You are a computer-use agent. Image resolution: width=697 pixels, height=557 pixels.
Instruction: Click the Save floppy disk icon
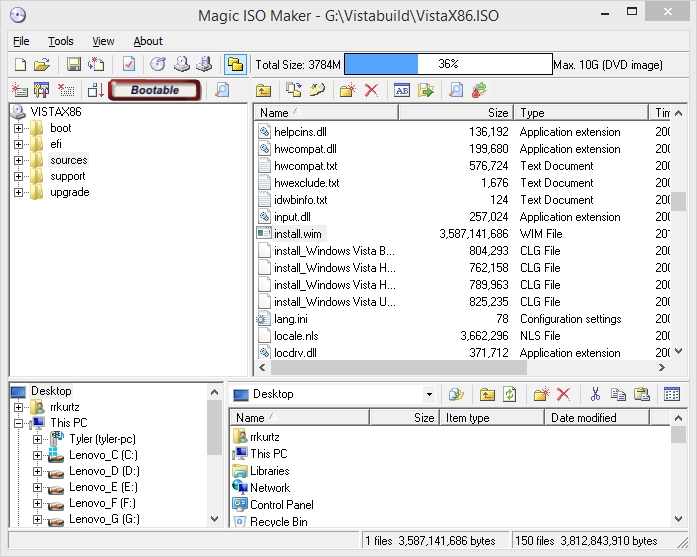tap(74, 64)
